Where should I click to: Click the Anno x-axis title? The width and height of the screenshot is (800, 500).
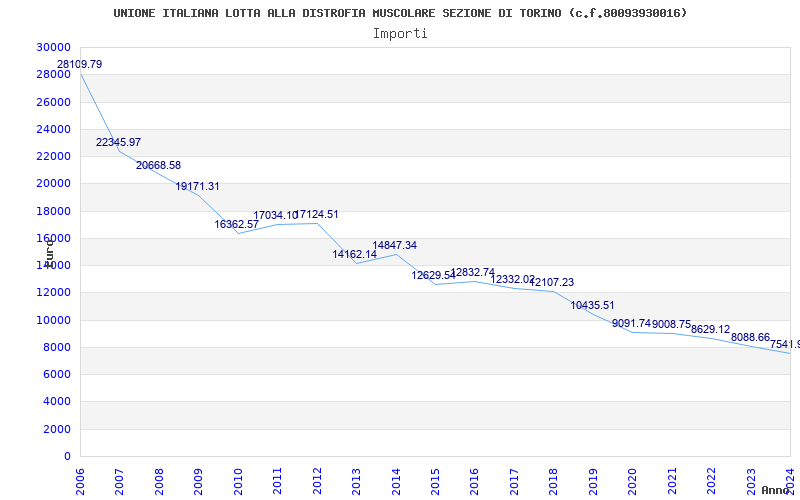click(774, 490)
